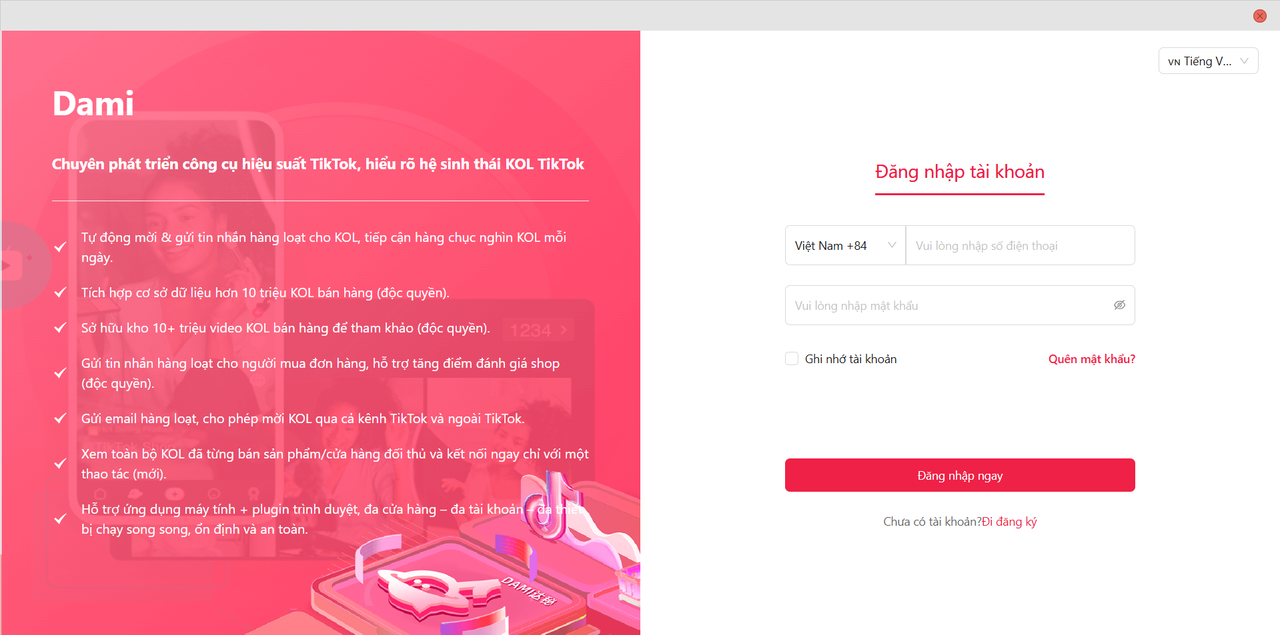Tick the Ghi nhớ tài khoản checkbox
Screen dimensions: 1280x635
[792, 358]
